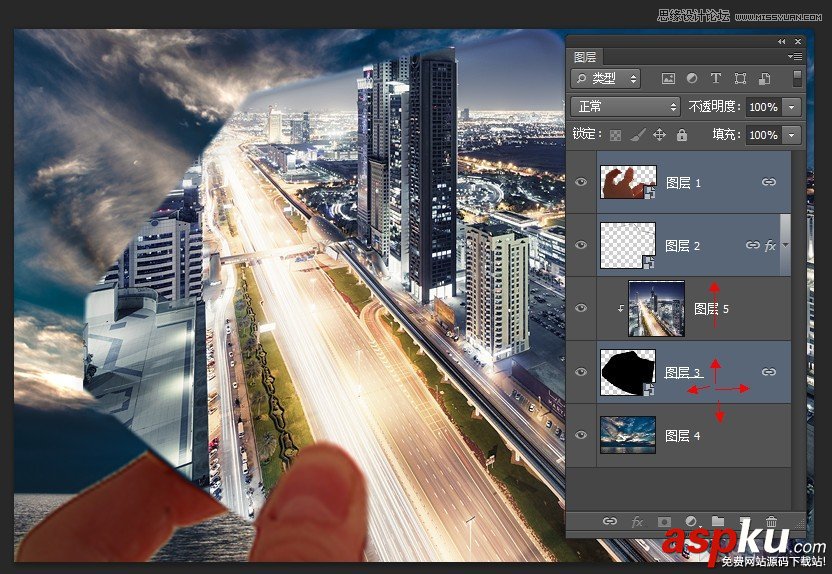Create new fill or adjustment layer

pyautogui.click(x=691, y=521)
